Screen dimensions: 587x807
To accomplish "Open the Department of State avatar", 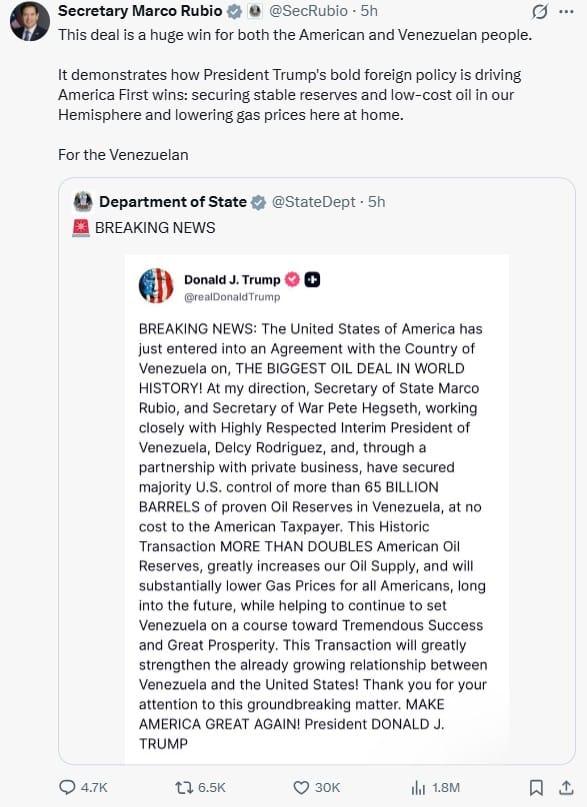I will coord(83,202).
